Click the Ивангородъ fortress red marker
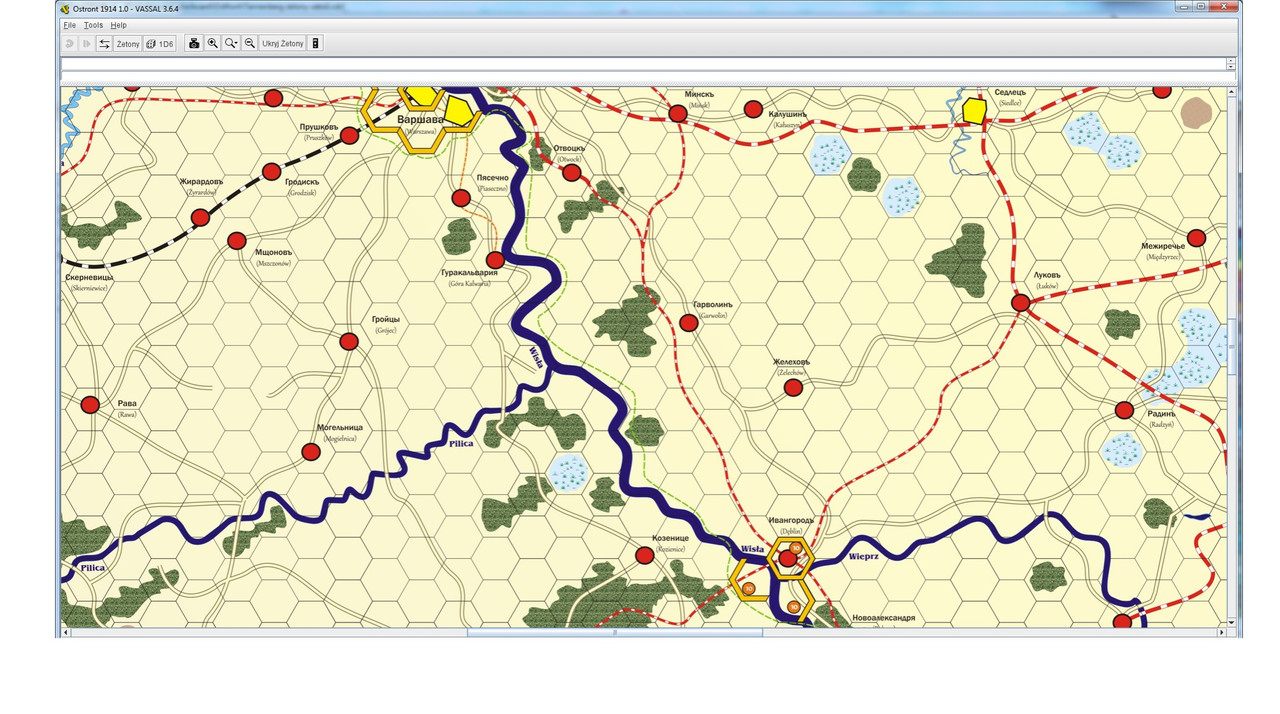 pos(788,559)
